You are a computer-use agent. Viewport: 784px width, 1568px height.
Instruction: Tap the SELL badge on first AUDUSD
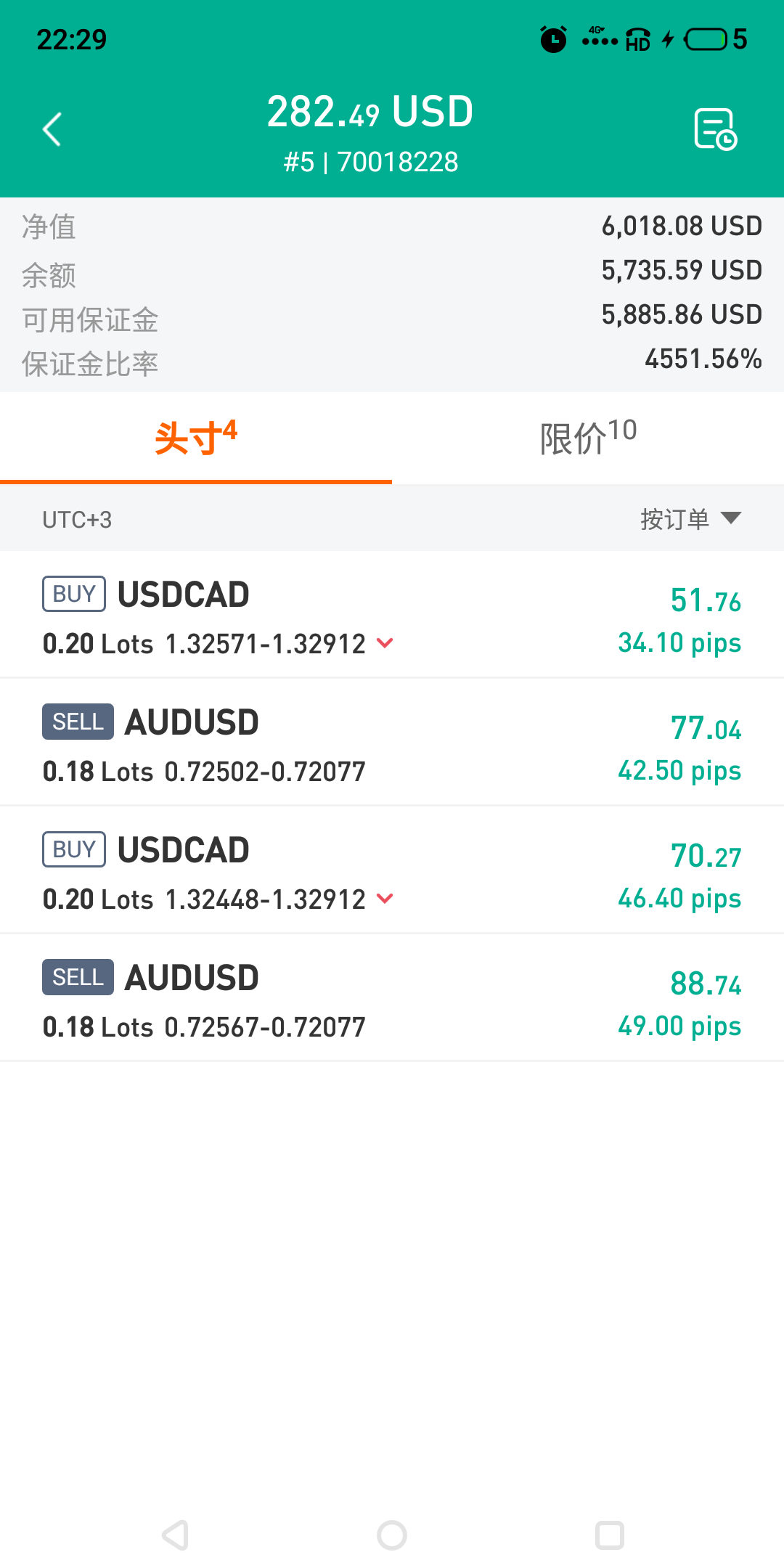78,722
